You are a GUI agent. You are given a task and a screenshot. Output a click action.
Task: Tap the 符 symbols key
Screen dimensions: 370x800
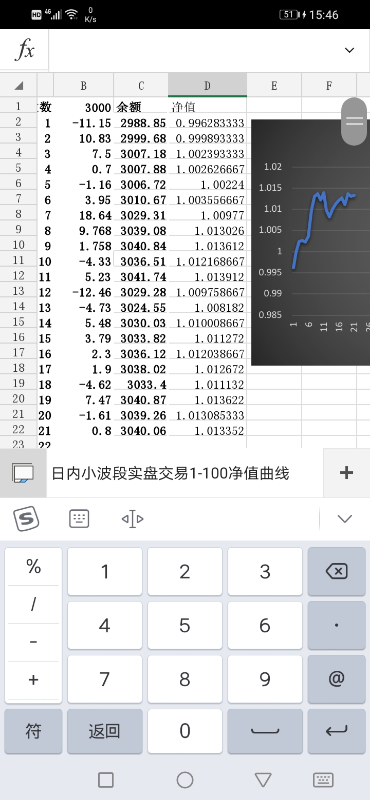pyautogui.click(x=34, y=731)
